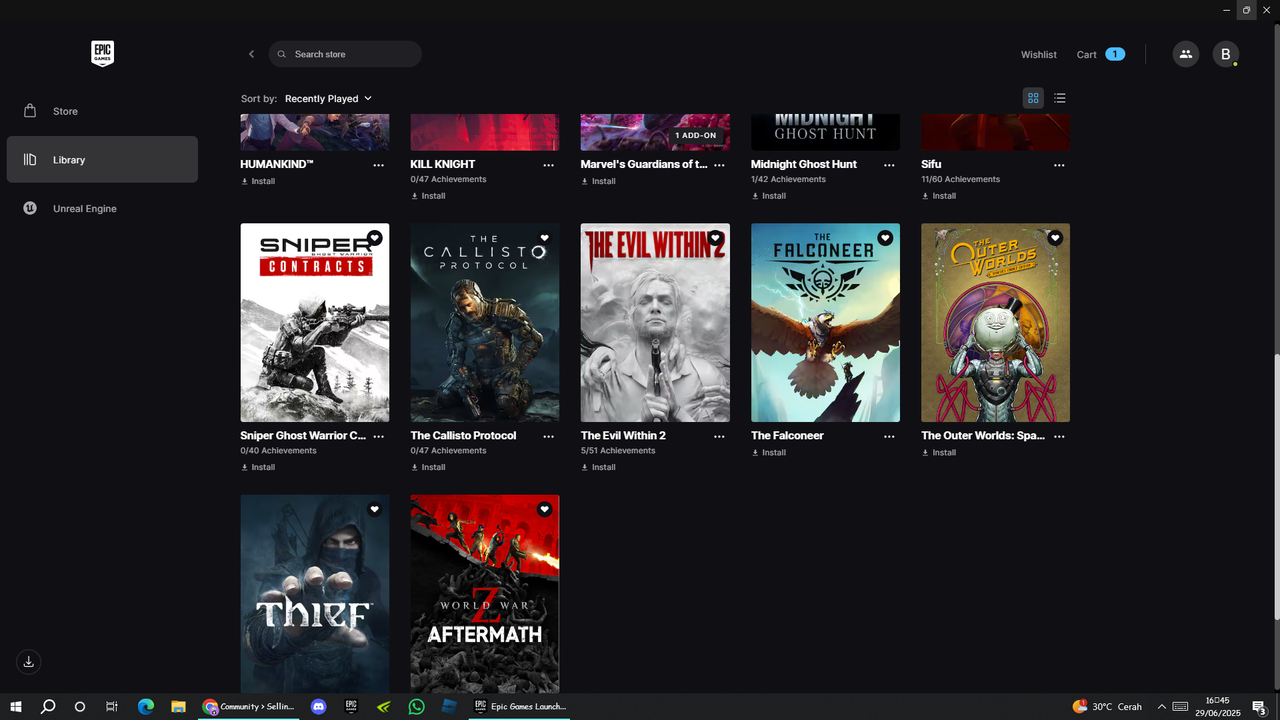The height and width of the screenshot is (720, 1280).
Task: Switch to list view layout
Action: coord(1060,98)
